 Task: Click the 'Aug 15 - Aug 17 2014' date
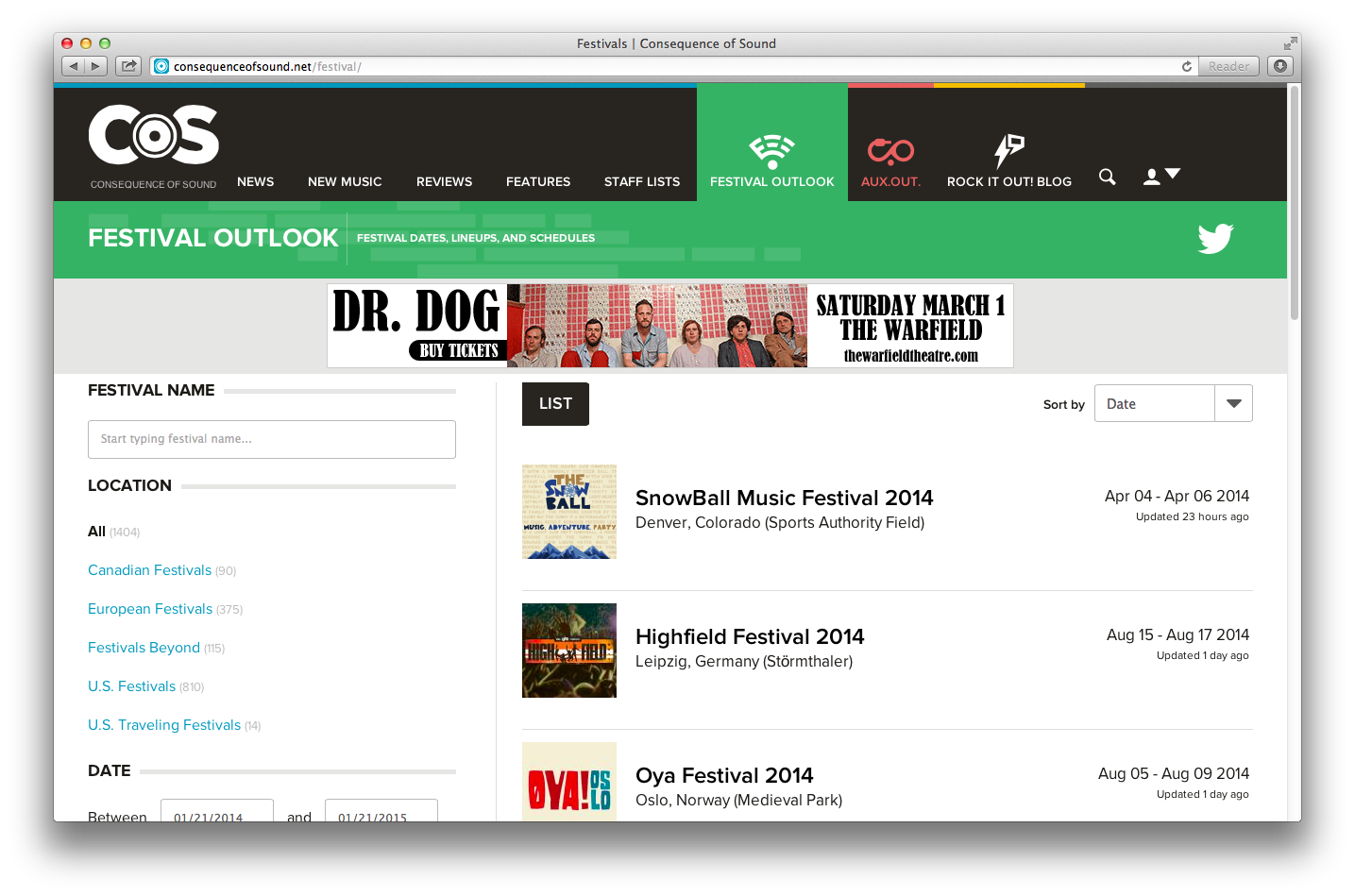coord(1177,634)
